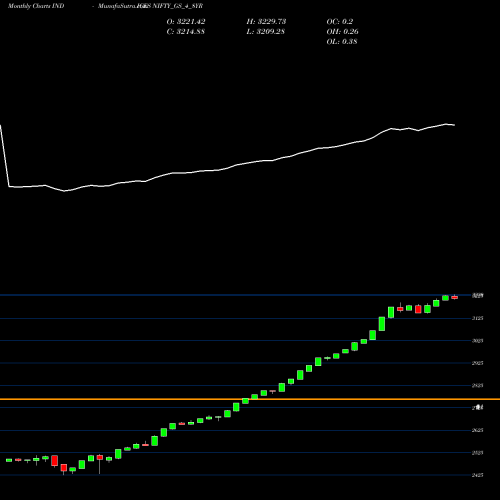Click the 3125 price axis label
The width and height of the screenshot is (500, 500).
click(478, 318)
